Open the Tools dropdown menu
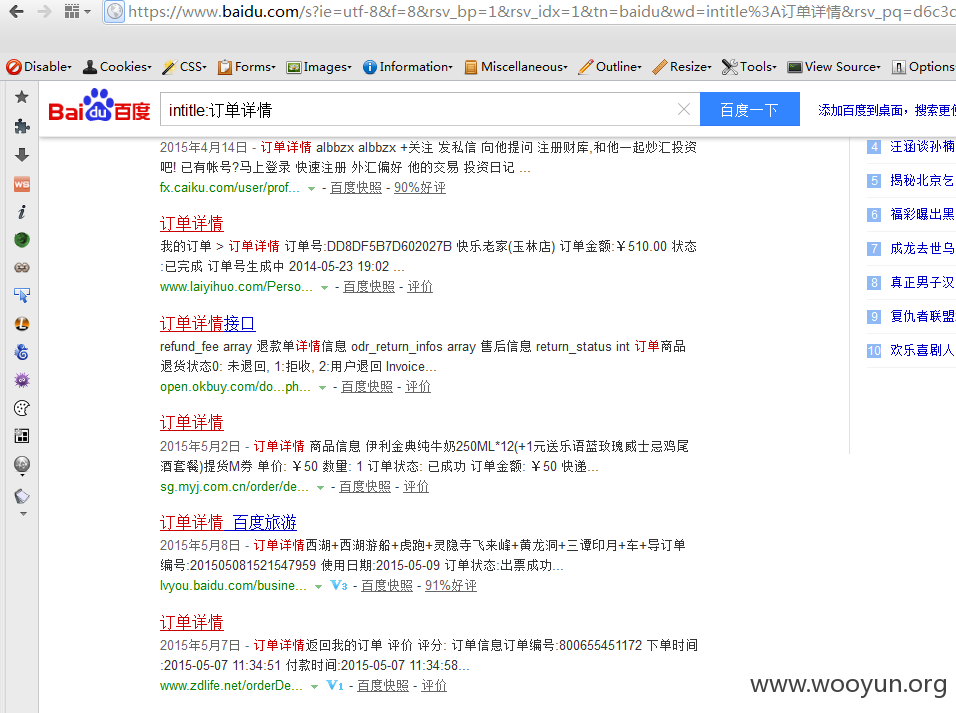Image resolution: width=956 pixels, height=713 pixels. point(749,66)
